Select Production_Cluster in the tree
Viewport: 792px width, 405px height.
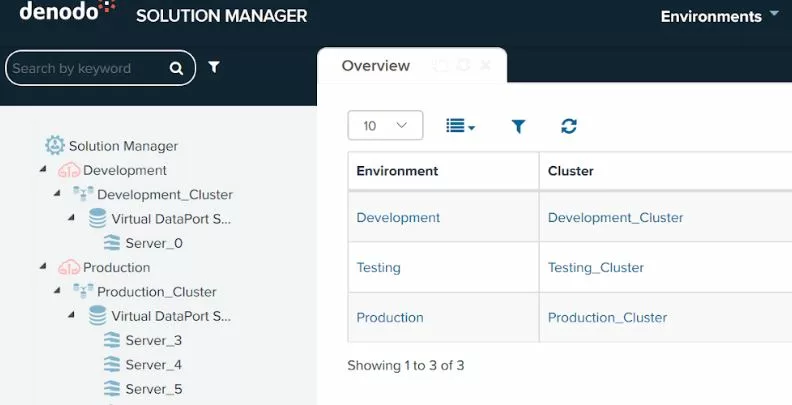pos(157,292)
